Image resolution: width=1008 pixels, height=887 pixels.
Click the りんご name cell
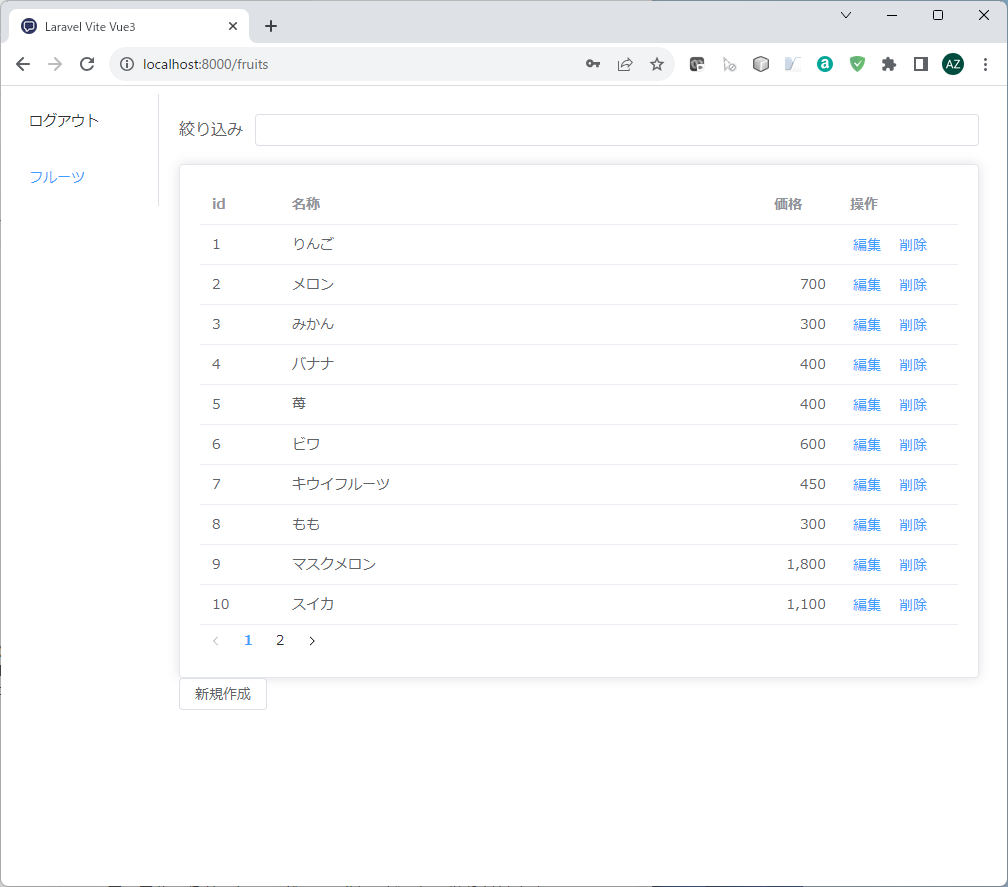pyautogui.click(x=312, y=244)
